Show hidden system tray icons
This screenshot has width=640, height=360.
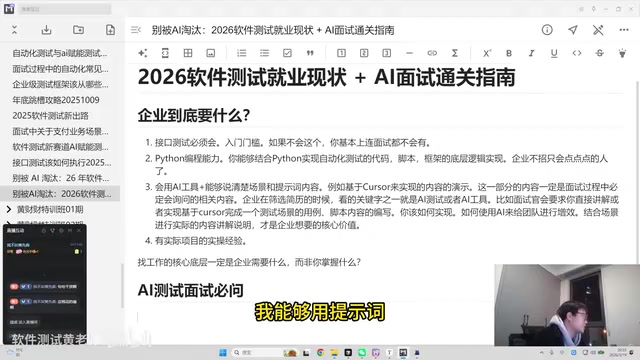coord(542,353)
